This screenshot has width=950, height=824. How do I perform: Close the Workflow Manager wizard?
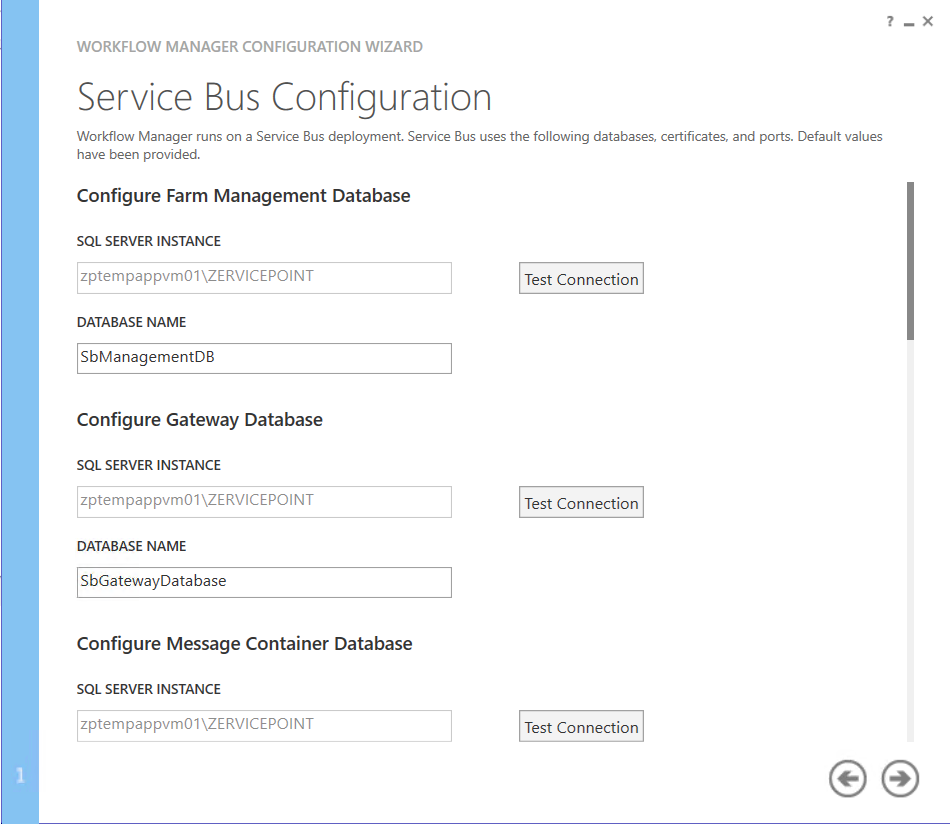pyautogui.click(x=928, y=22)
